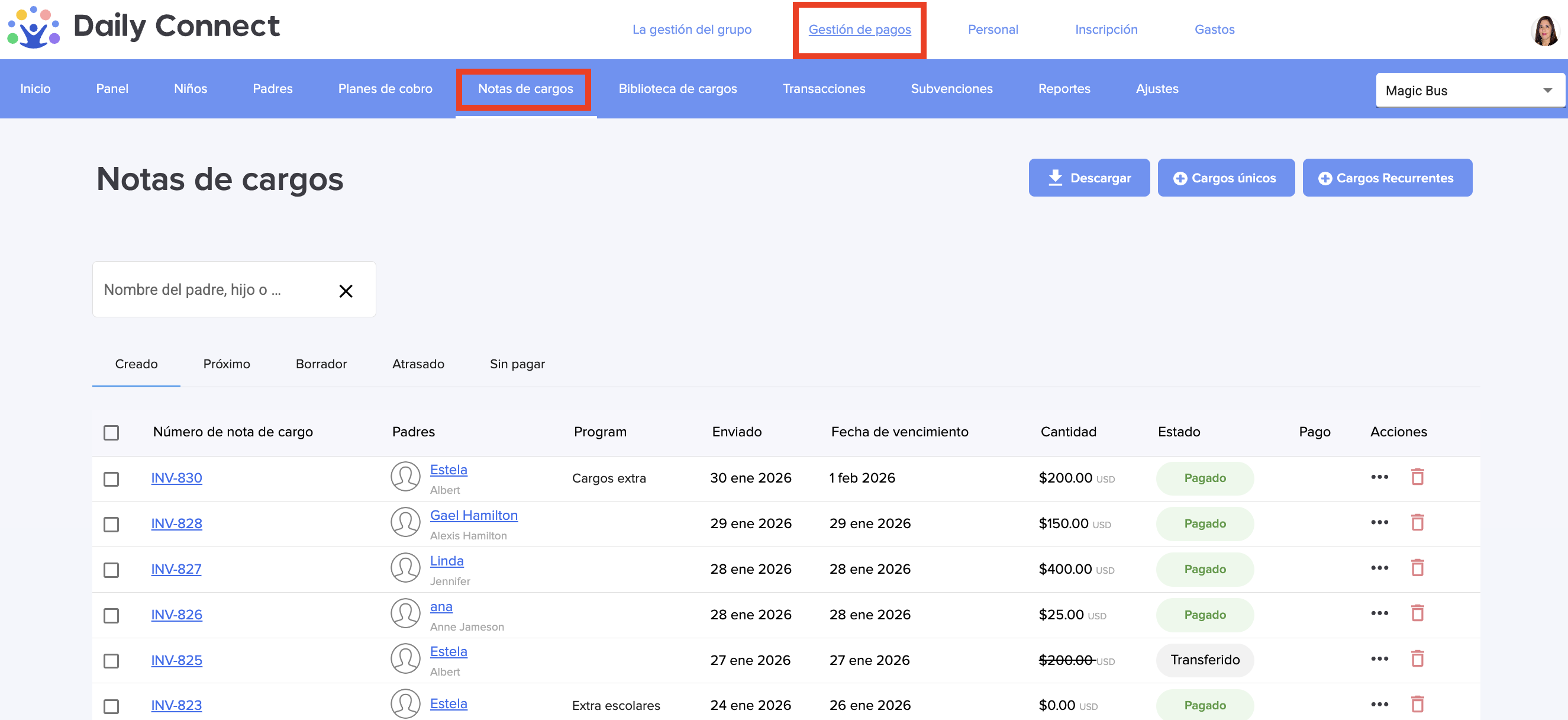Add new Cargos únicos charge

click(x=1225, y=178)
